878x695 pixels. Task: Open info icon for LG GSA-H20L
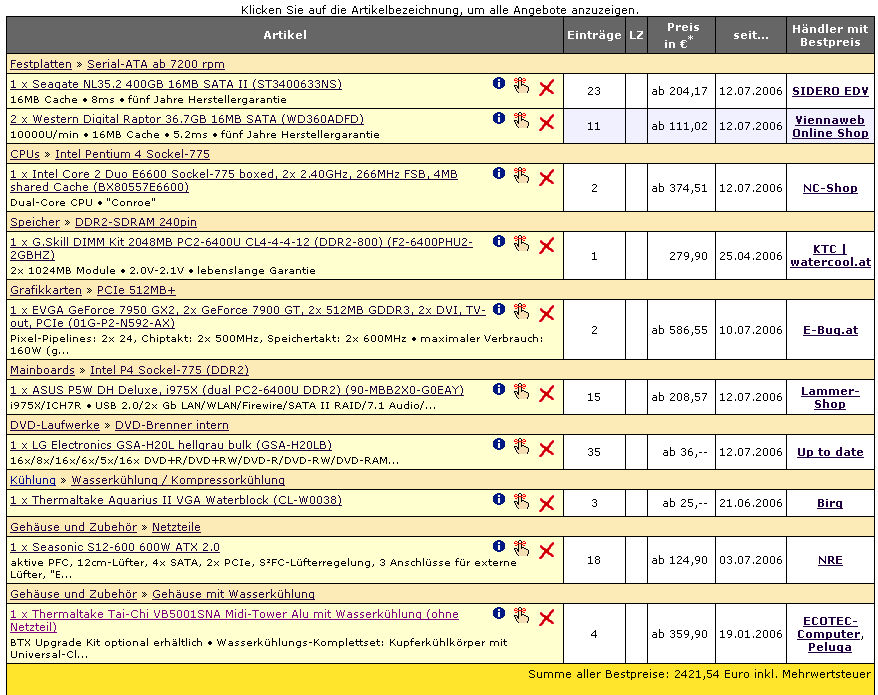coord(499,444)
